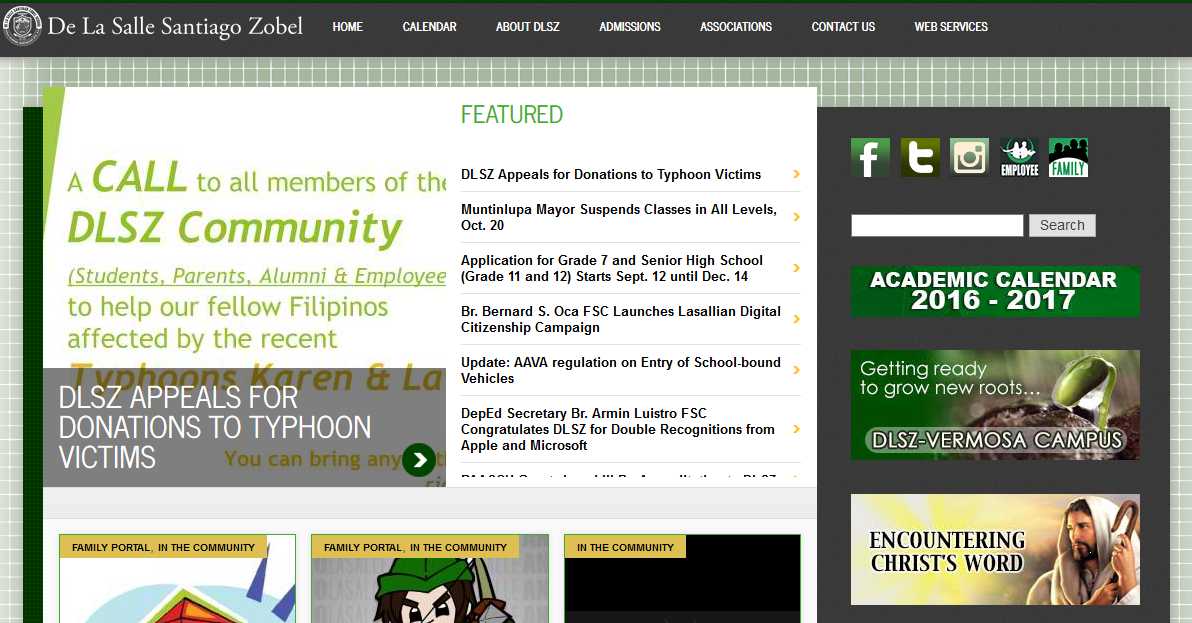
Task: Click arrow beside Typhoon Victims donations headline
Action: click(x=796, y=174)
